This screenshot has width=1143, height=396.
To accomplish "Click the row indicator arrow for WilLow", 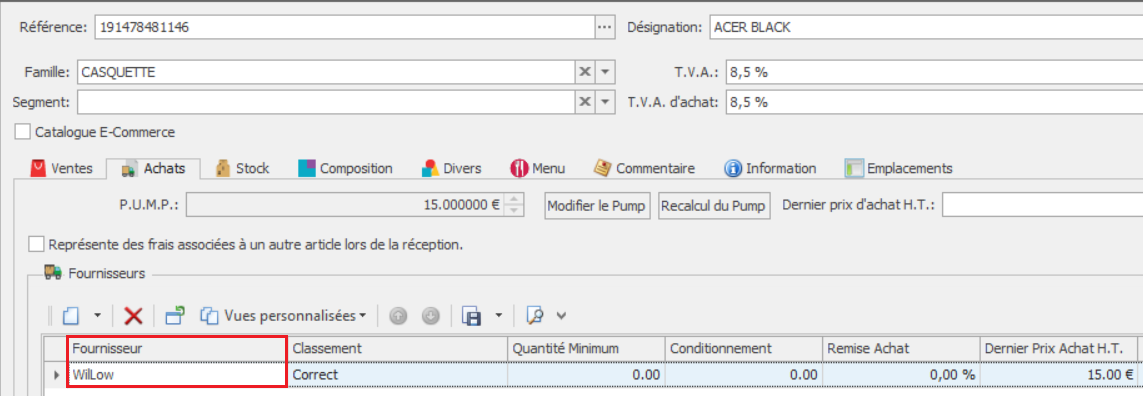I will tap(57, 375).
